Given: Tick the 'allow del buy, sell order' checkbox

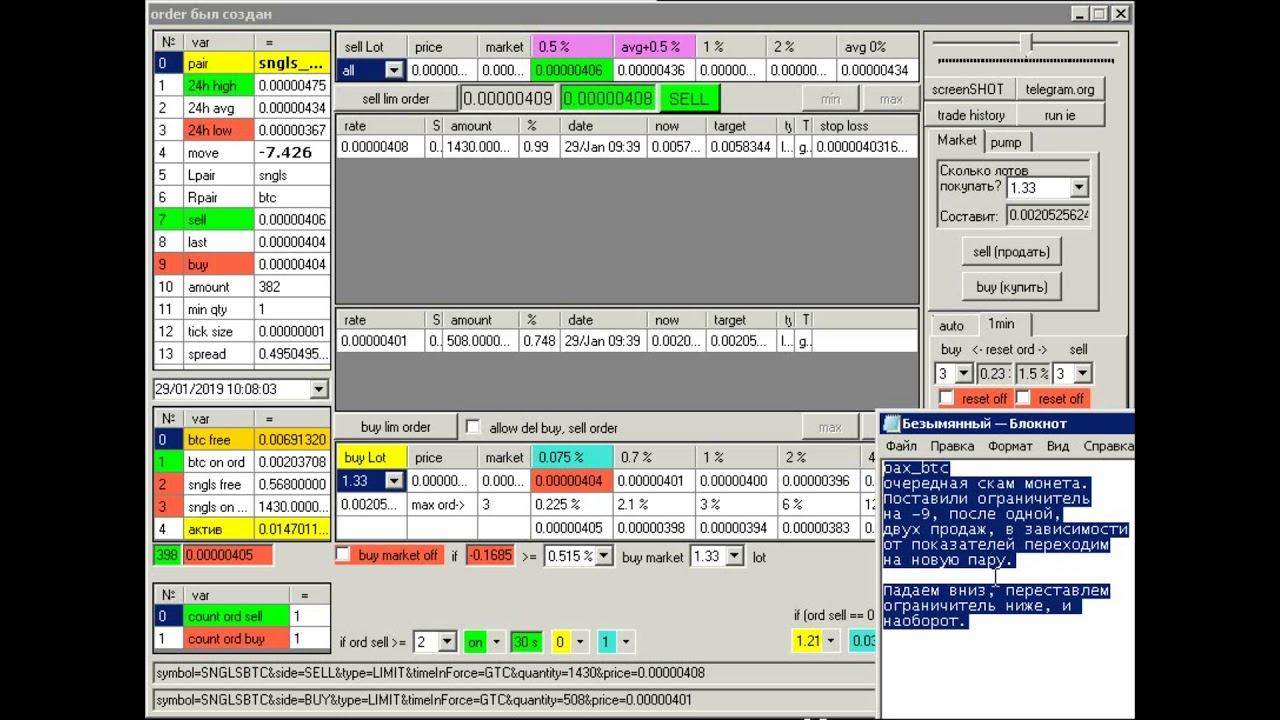Looking at the screenshot, I should tap(473, 427).
